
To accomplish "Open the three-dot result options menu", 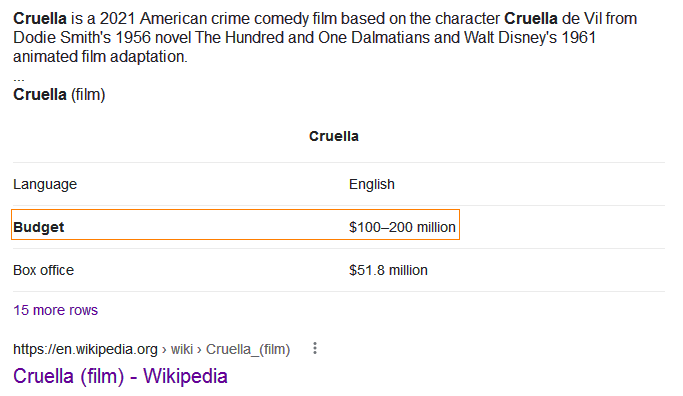I will pos(314,348).
